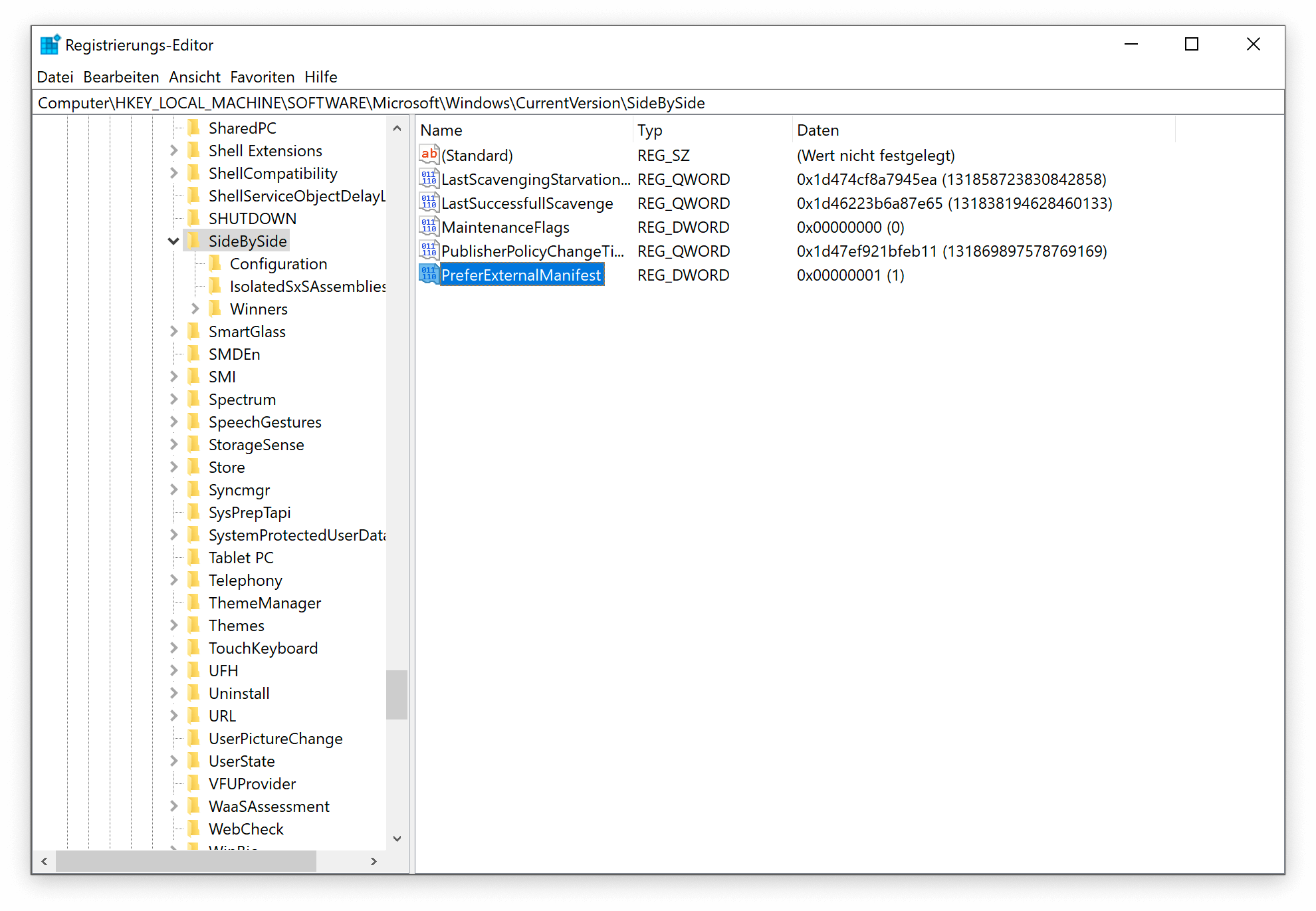1316x911 pixels.
Task: Open the Bearbeiten menu
Action: point(120,76)
